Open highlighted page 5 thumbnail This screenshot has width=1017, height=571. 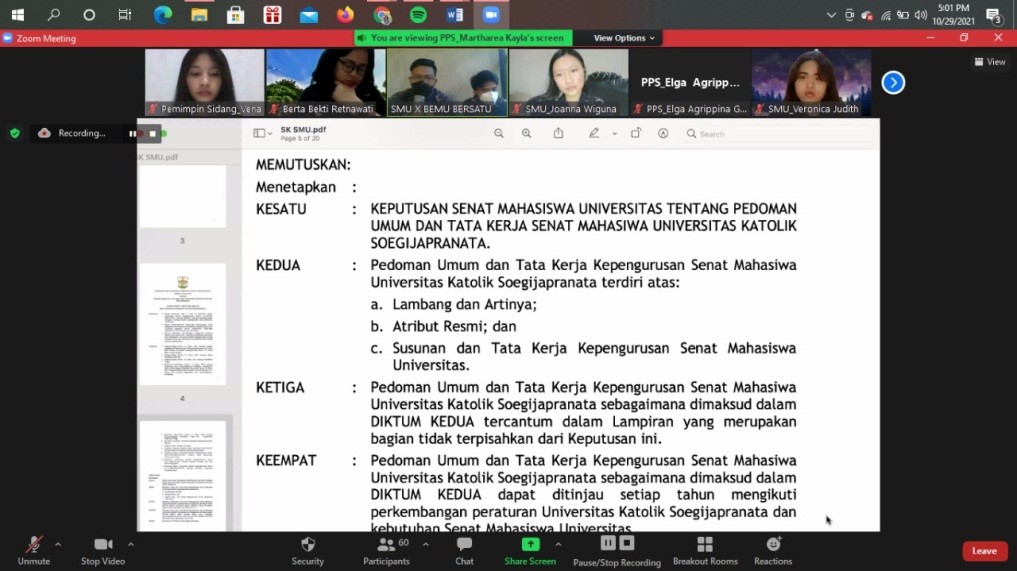tap(183, 476)
